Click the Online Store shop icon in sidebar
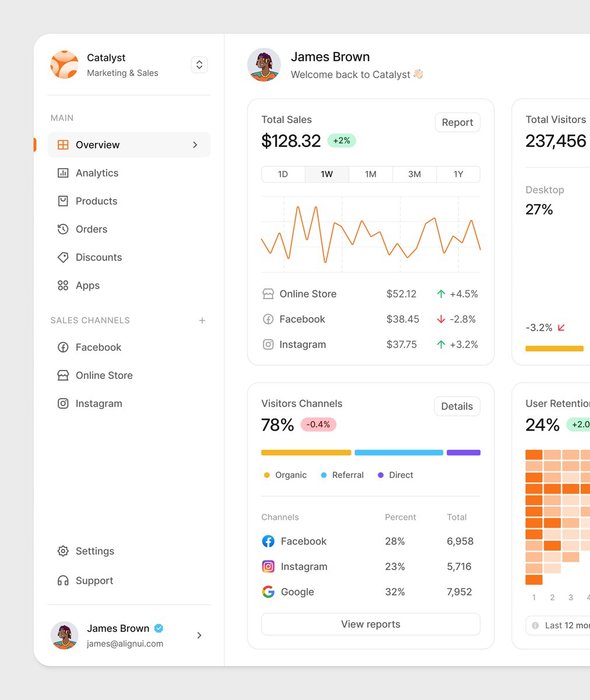Viewport: 590px width, 700px height. [x=63, y=375]
